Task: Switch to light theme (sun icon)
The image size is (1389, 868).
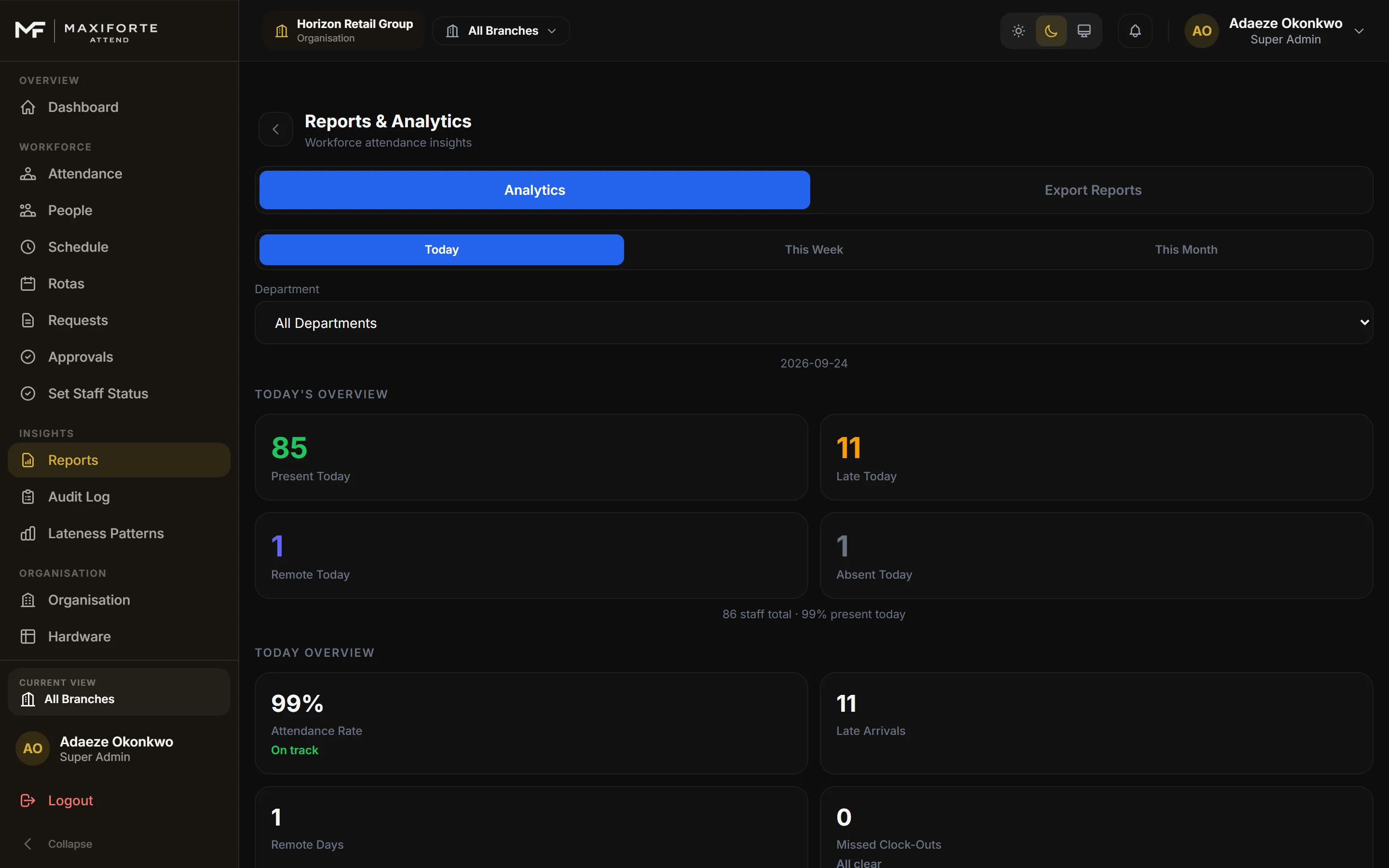Action: 1018,31
